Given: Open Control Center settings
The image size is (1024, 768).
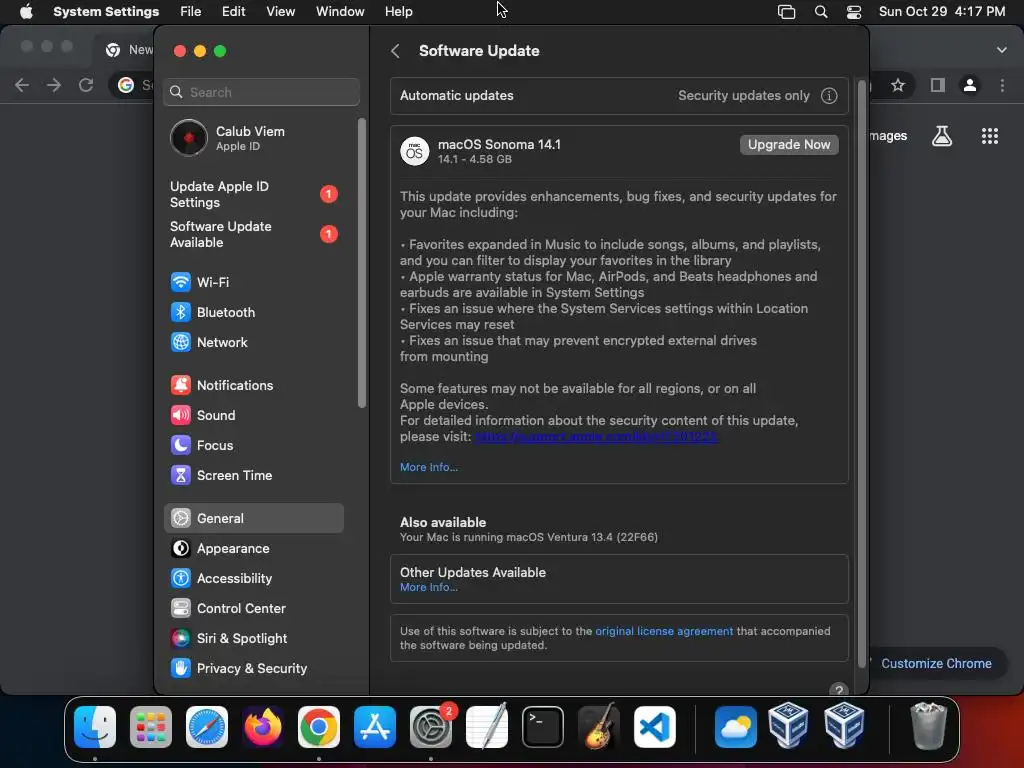Looking at the screenshot, I should (x=253, y=609).
